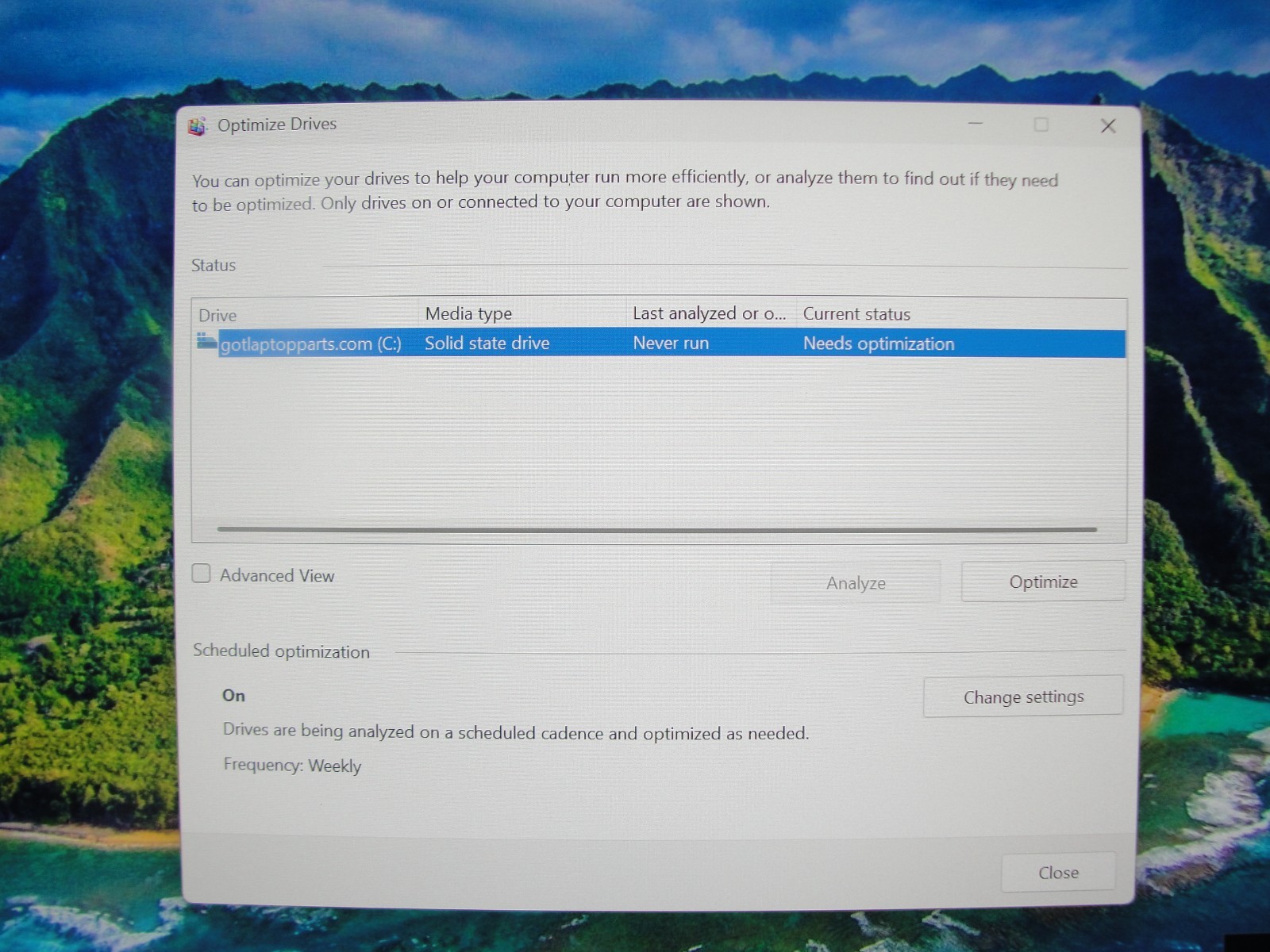This screenshot has width=1270, height=952.
Task: Open Change settings for scheduled optimization
Action: click(1023, 697)
